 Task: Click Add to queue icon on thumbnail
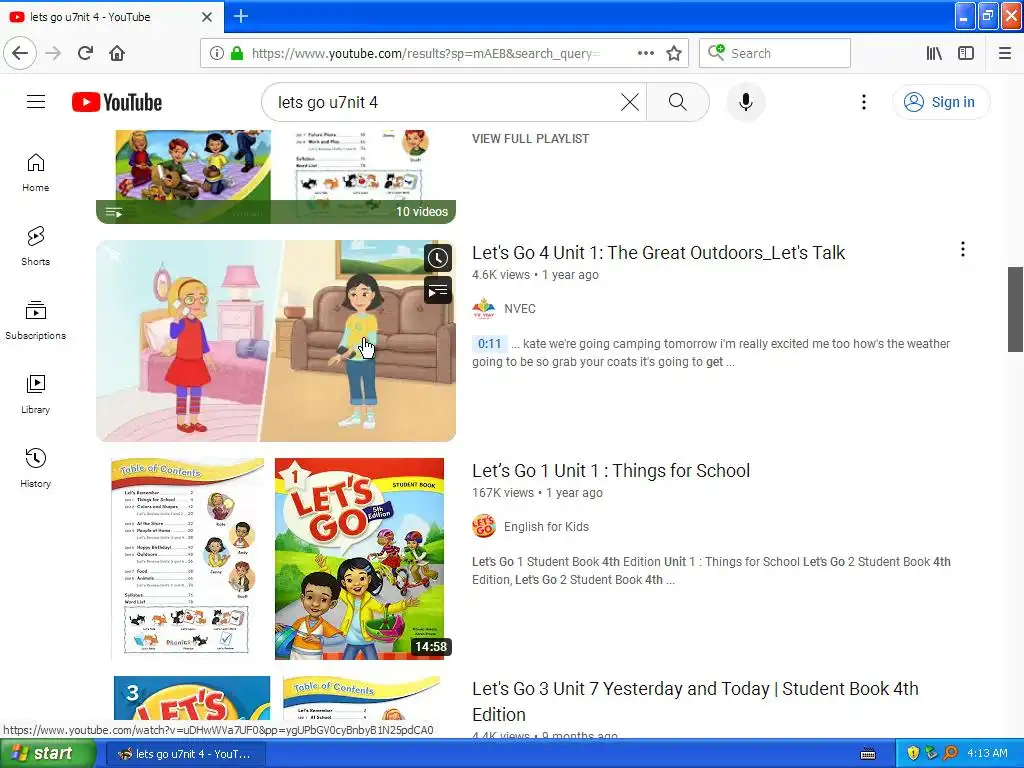[438, 291]
